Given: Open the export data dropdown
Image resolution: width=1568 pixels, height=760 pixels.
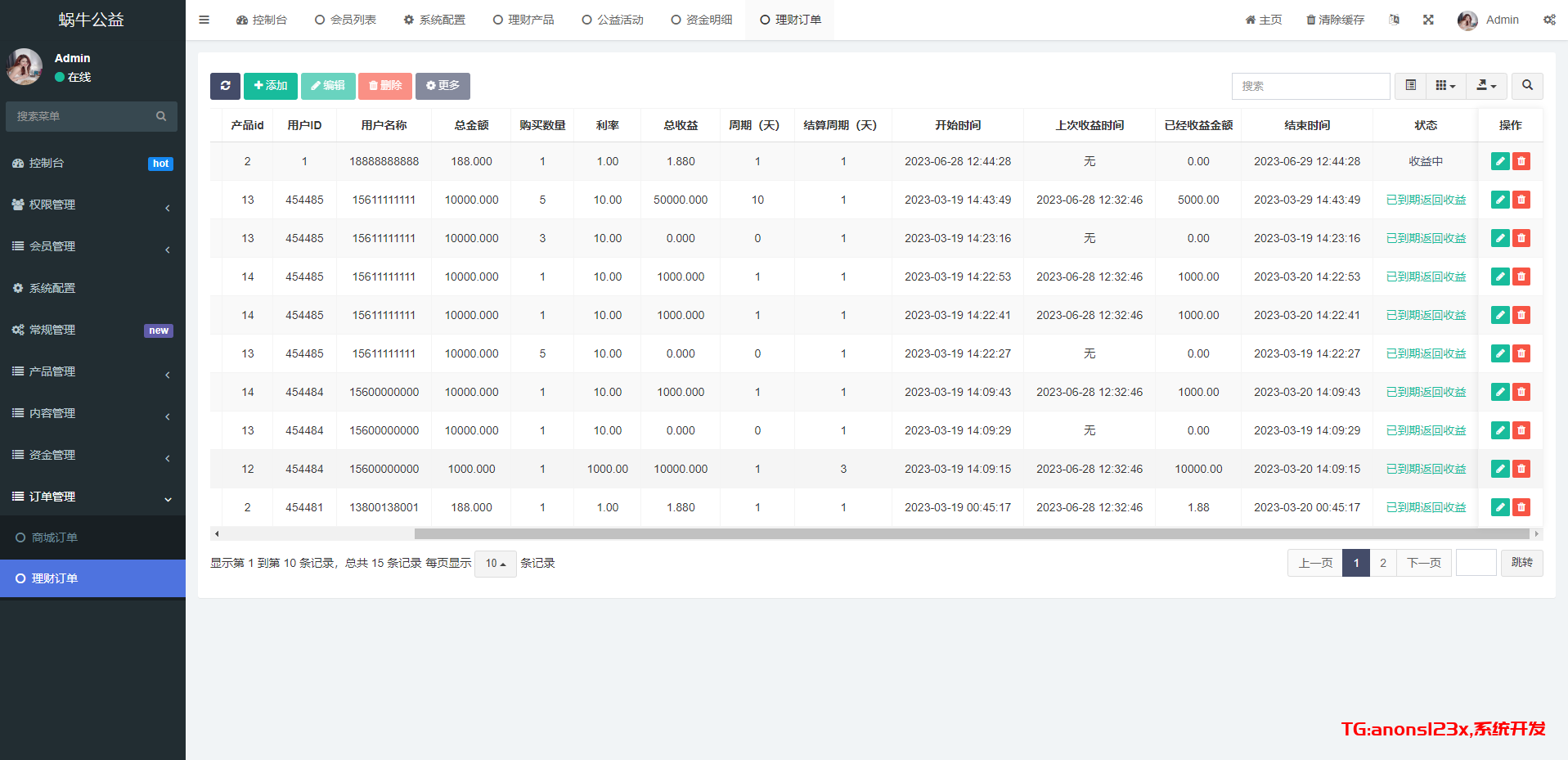Looking at the screenshot, I should 1486,86.
